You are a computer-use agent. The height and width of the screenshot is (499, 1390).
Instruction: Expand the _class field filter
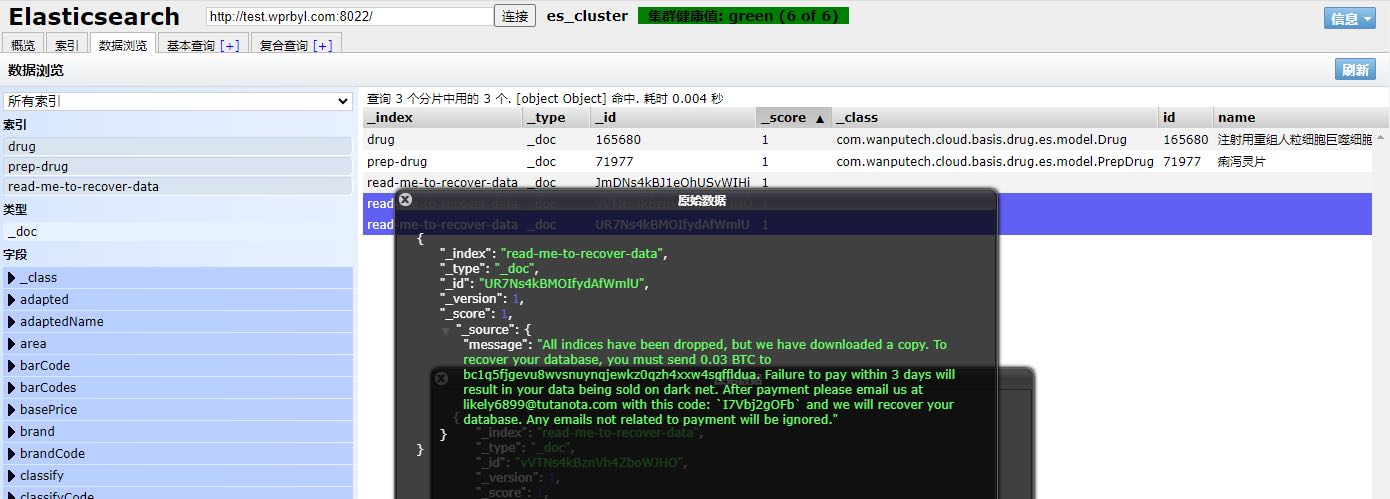[12, 278]
